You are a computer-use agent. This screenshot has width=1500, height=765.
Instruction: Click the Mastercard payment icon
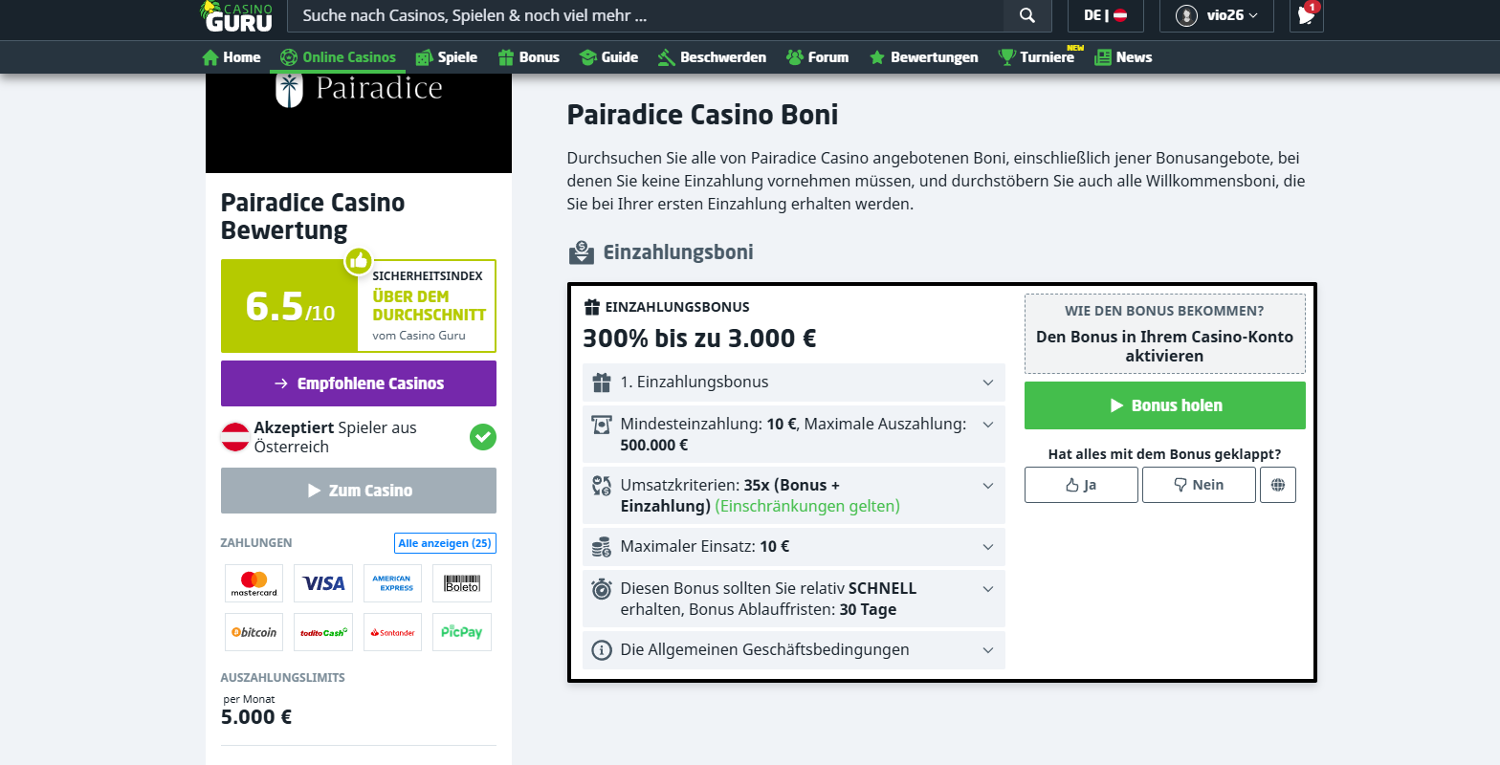(254, 583)
